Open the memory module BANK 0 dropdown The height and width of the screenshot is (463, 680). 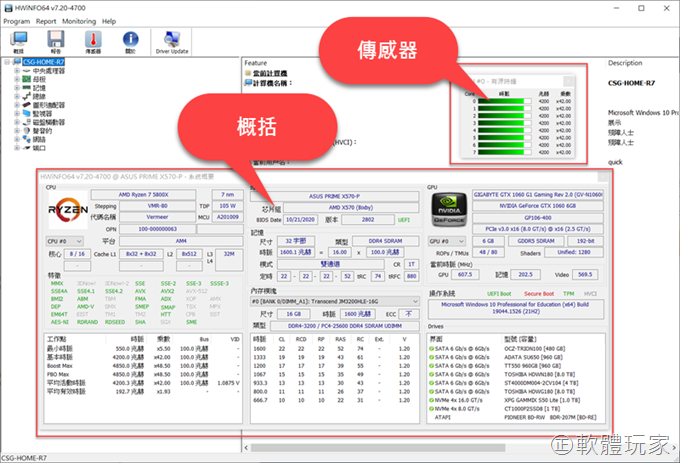pyautogui.click(x=336, y=300)
